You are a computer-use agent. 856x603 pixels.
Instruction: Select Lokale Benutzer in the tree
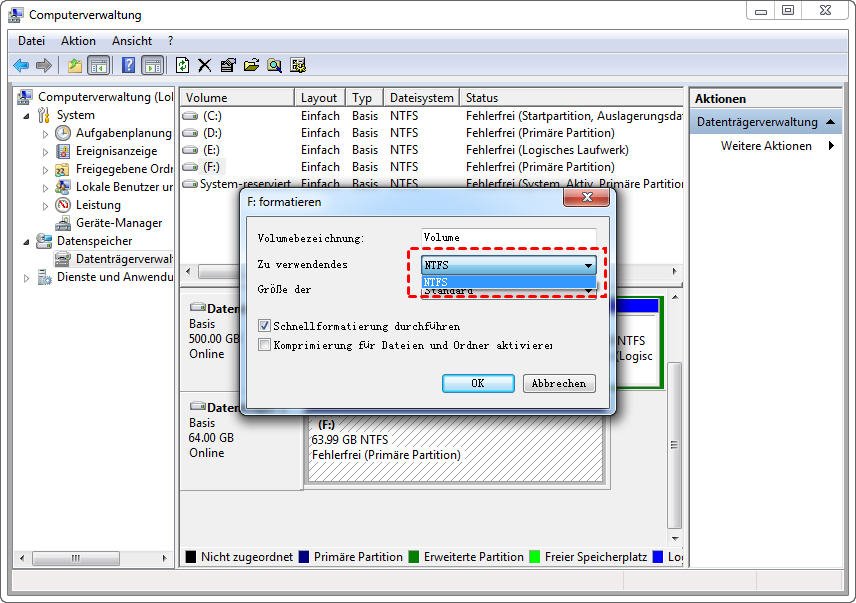coord(124,187)
